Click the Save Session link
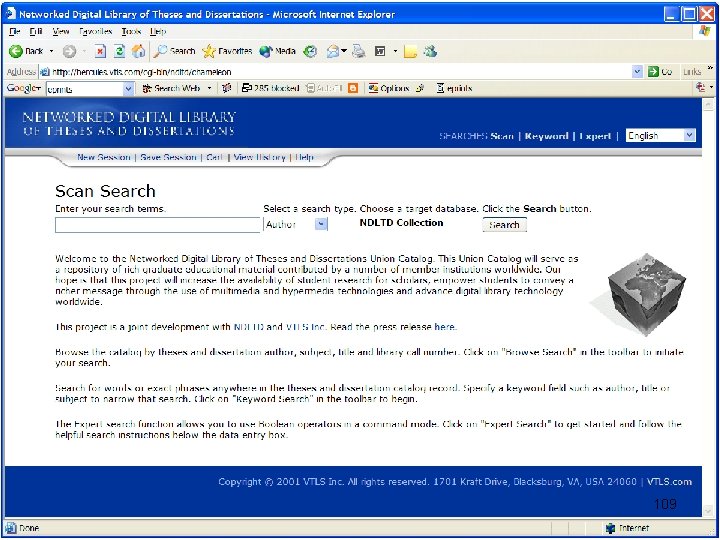720x540 pixels. coord(168,157)
